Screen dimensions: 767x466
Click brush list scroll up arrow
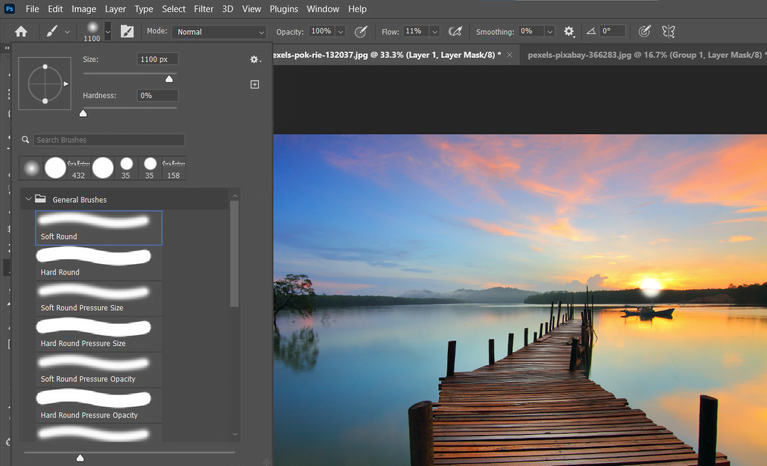tap(235, 196)
